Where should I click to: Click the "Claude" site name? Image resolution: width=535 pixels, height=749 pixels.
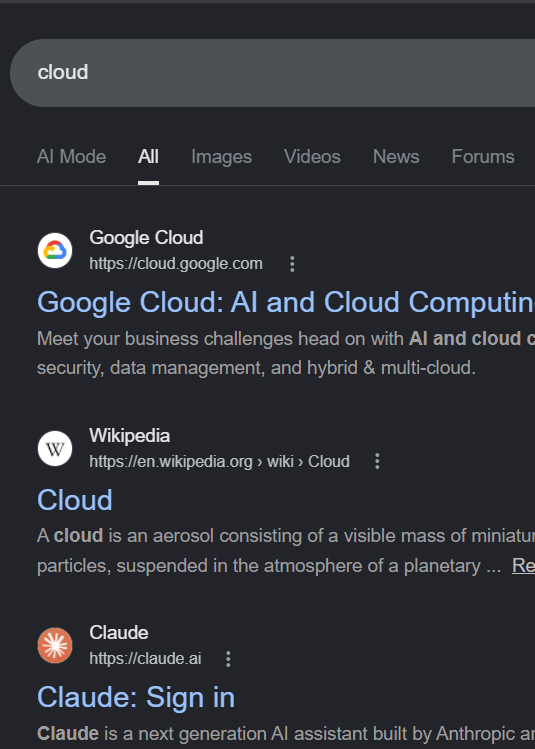tap(119, 632)
